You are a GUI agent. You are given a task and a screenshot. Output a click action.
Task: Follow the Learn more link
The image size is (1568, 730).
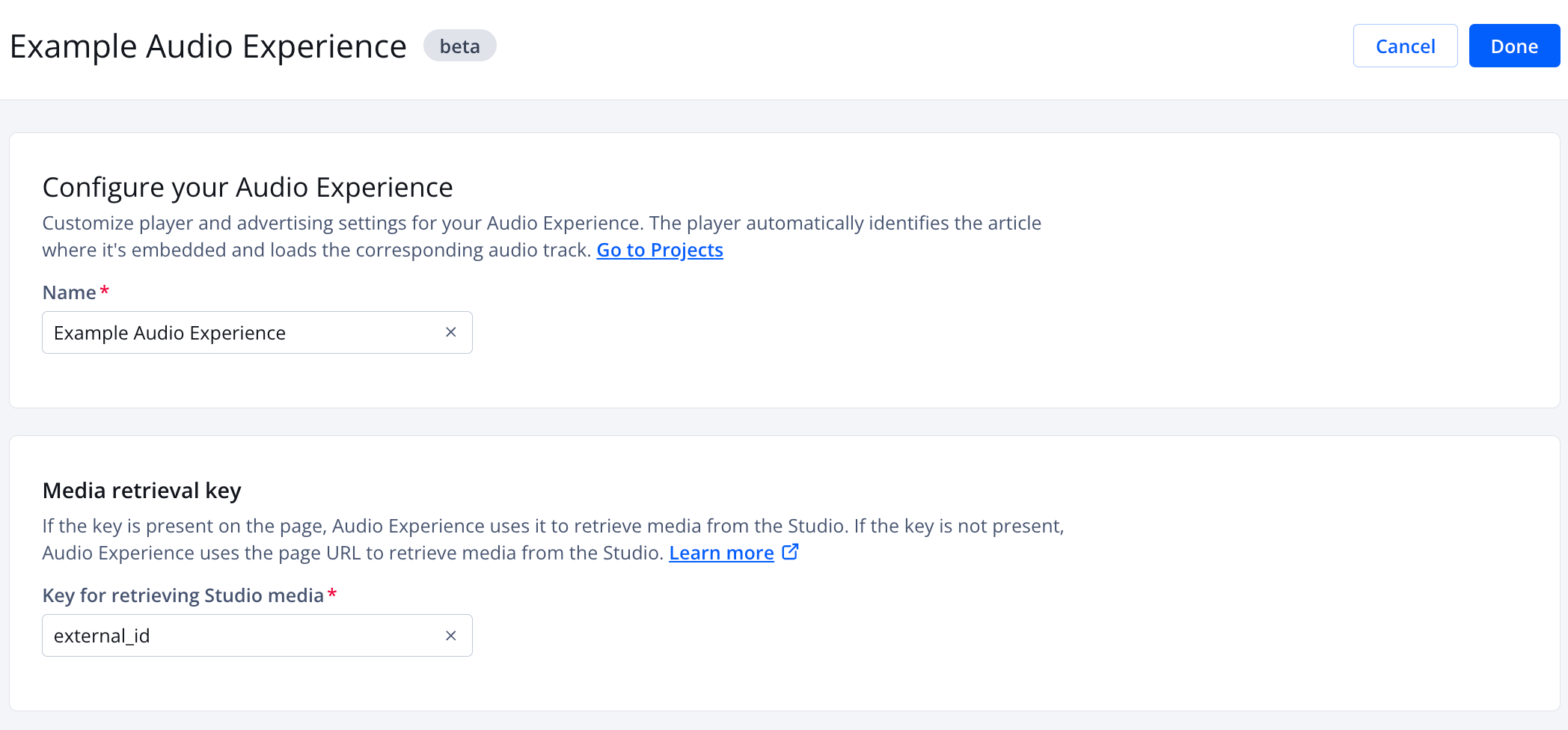tap(720, 552)
